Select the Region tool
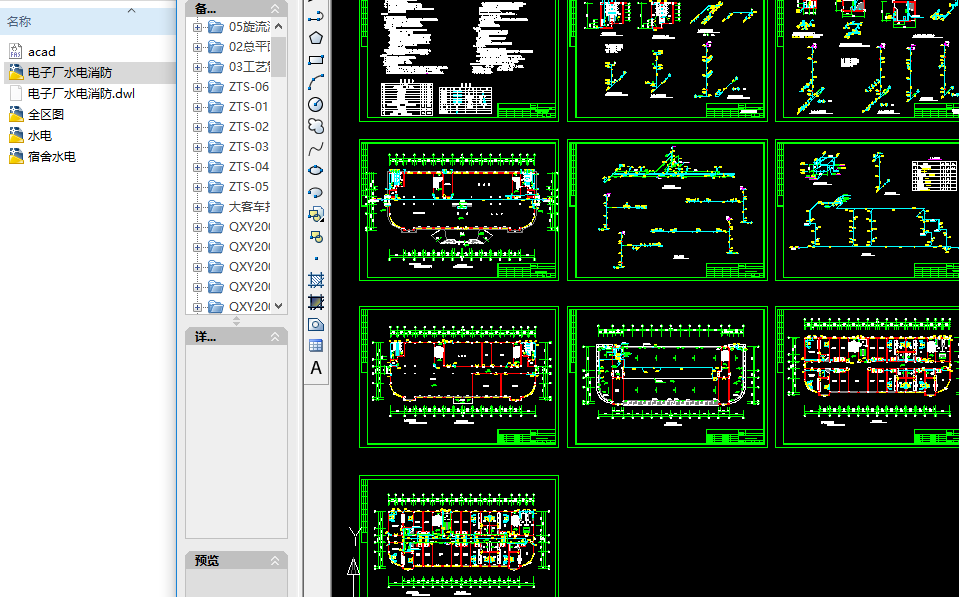 316,324
